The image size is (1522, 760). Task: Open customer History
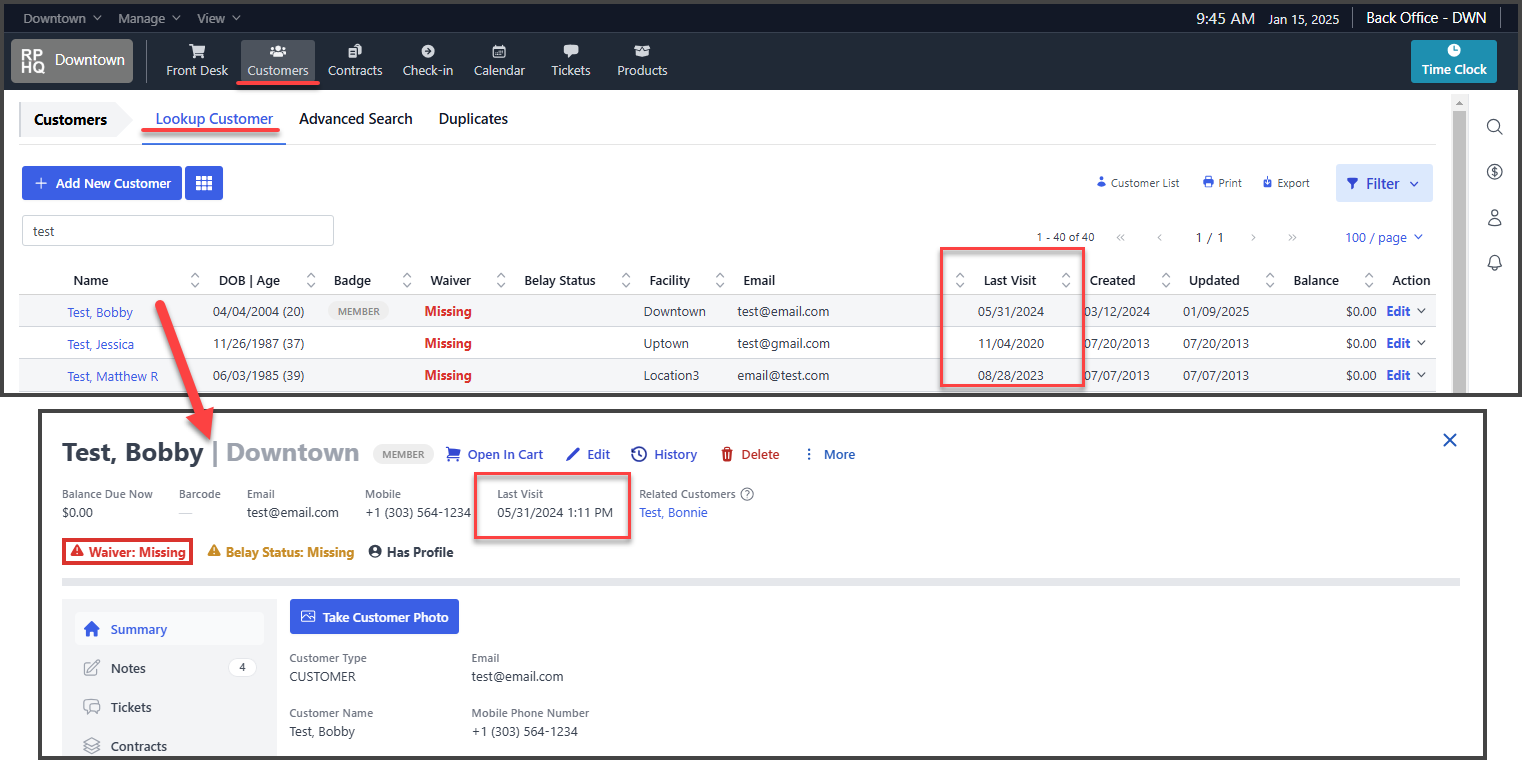coord(664,454)
